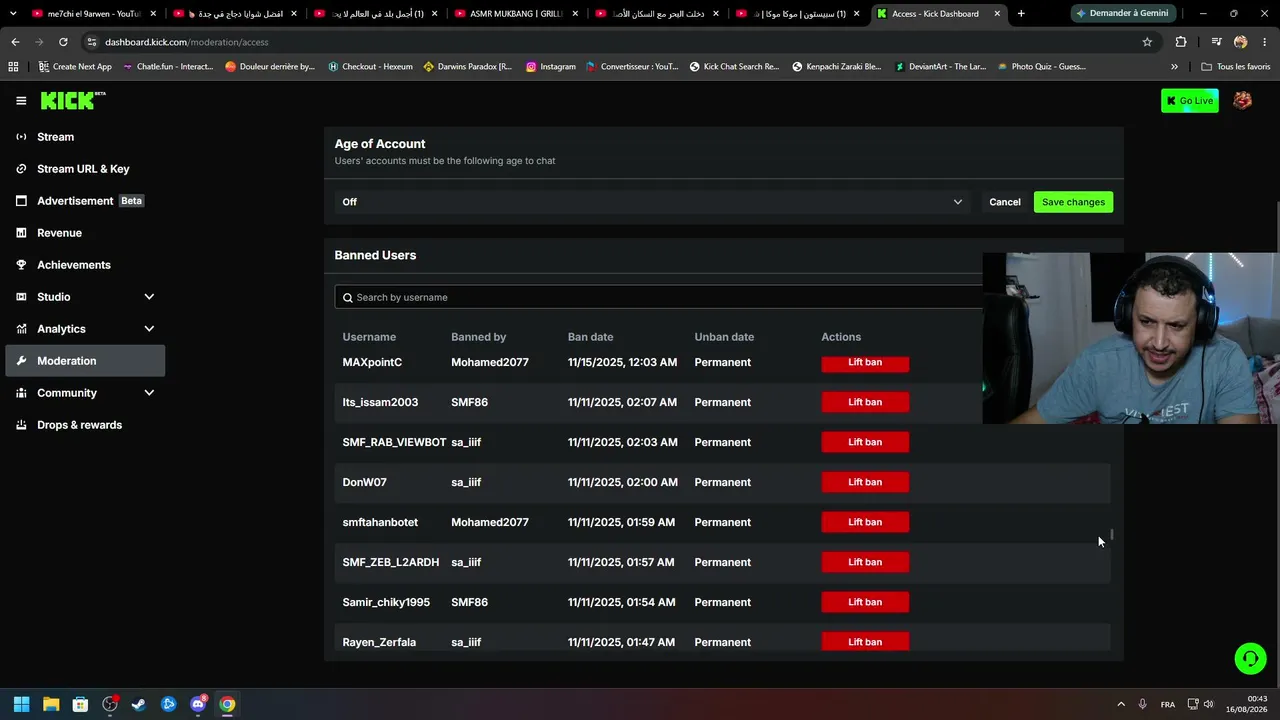1280x720 pixels.
Task: Open the green support chat bubble
Action: [x=1250, y=658]
